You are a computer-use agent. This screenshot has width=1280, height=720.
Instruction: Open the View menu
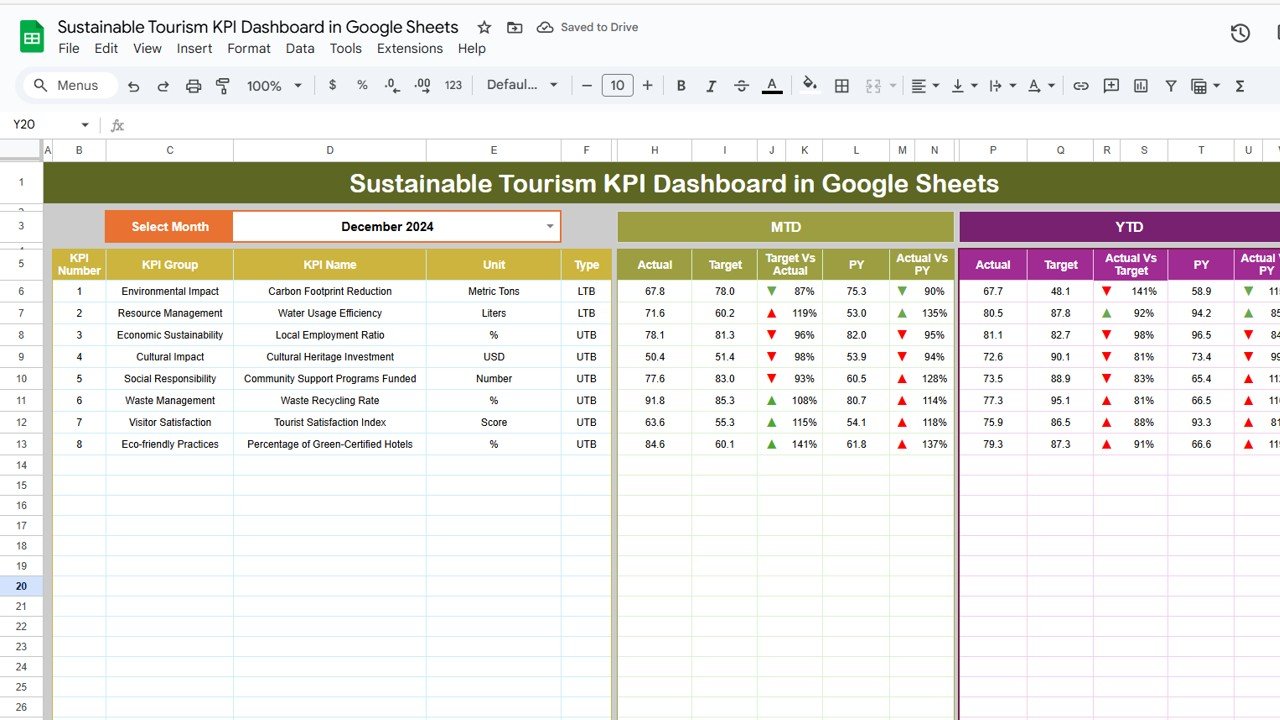click(x=147, y=48)
